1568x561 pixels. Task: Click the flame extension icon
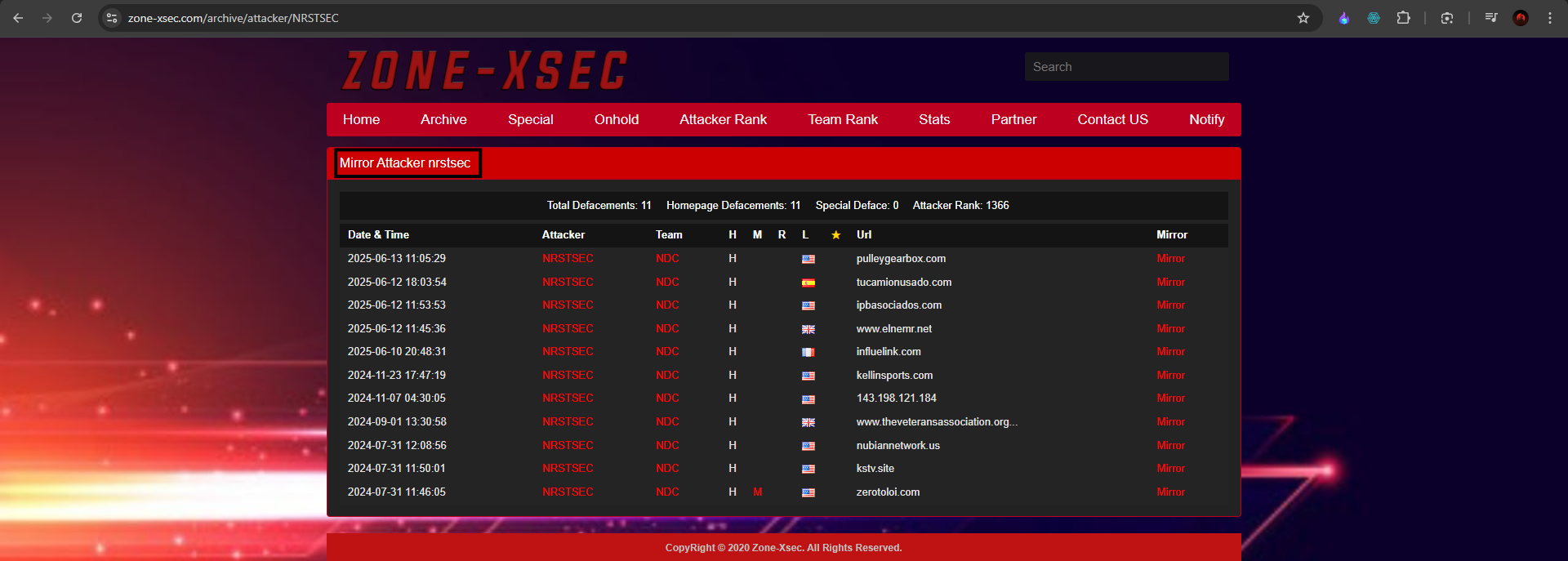coord(1344,18)
